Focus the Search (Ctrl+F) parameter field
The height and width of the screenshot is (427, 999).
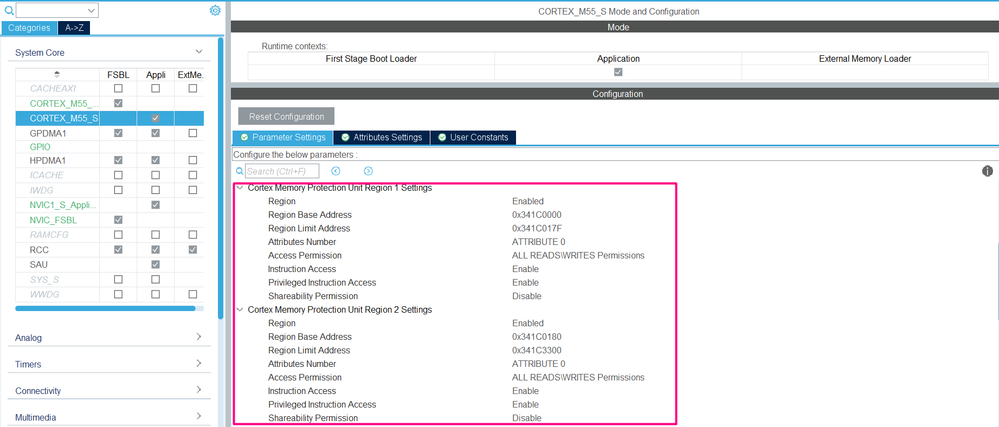pos(282,171)
